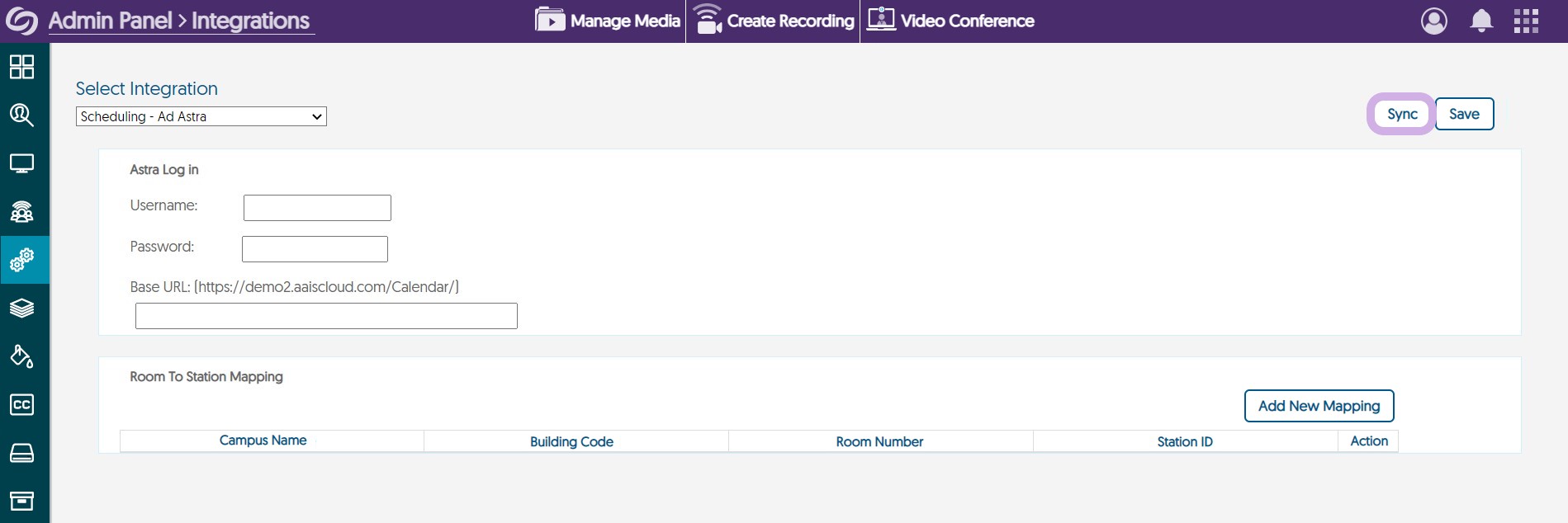Open Video Conference
This screenshot has height=523, width=1568.
(x=950, y=21)
